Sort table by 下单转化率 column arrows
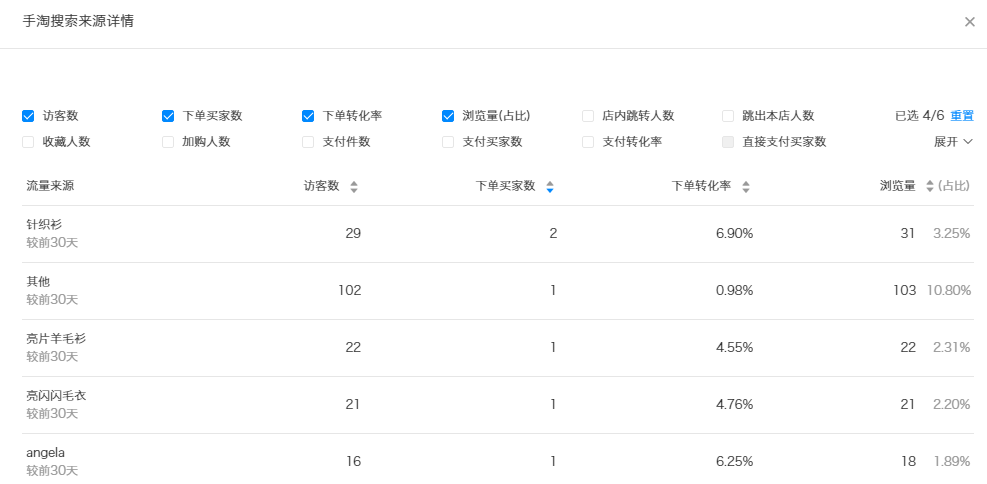The height and width of the screenshot is (484, 987). coord(746,187)
